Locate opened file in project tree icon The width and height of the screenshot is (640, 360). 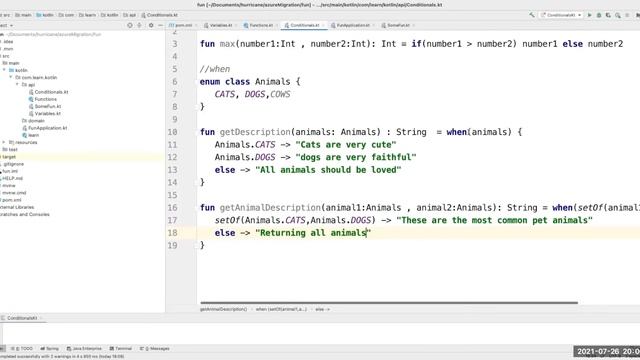[130, 25]
